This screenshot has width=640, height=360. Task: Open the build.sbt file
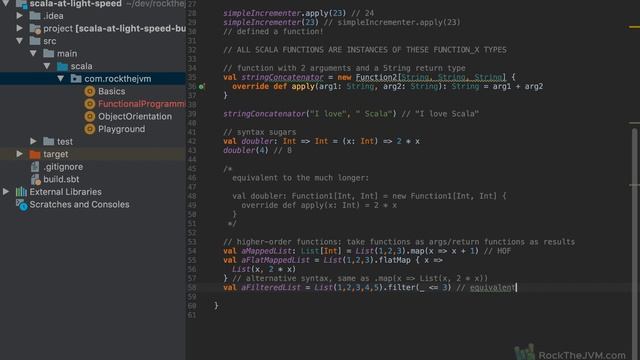61,179
